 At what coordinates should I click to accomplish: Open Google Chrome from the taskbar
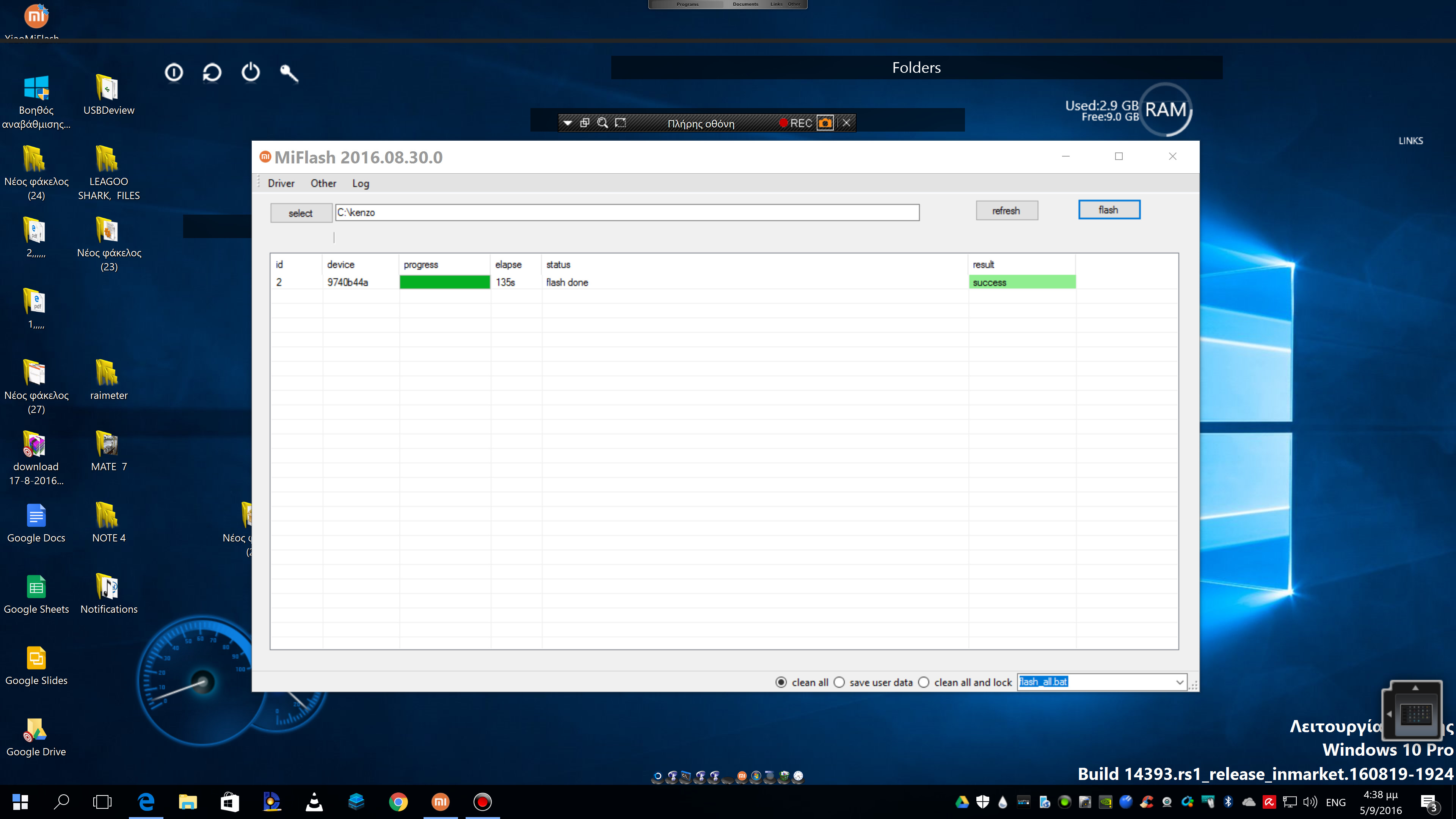[398, 802]
